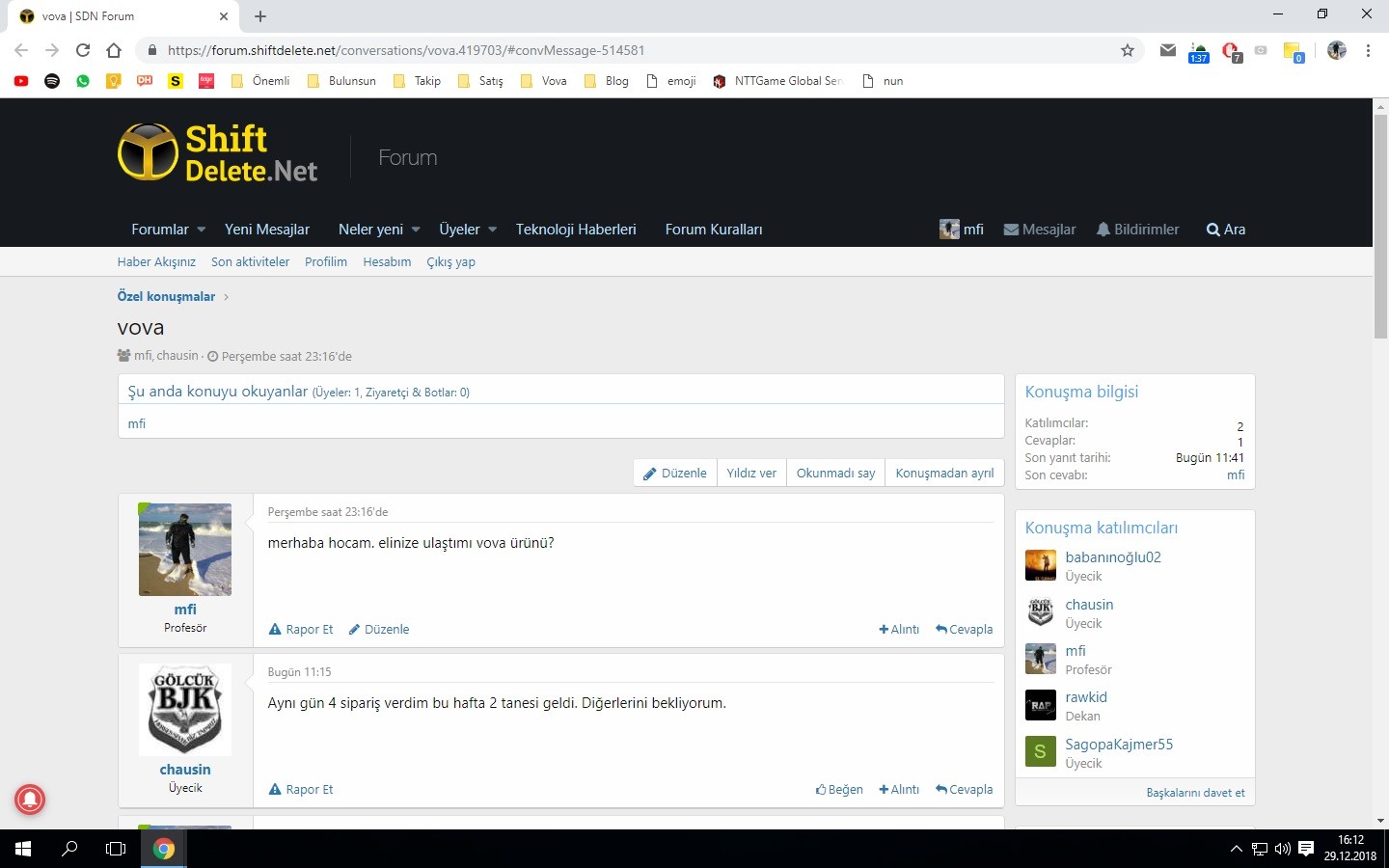The width and height of the screenshot is (1389, 868).
Task: Open the Önemli bookmarks folder
Action: 260,81
